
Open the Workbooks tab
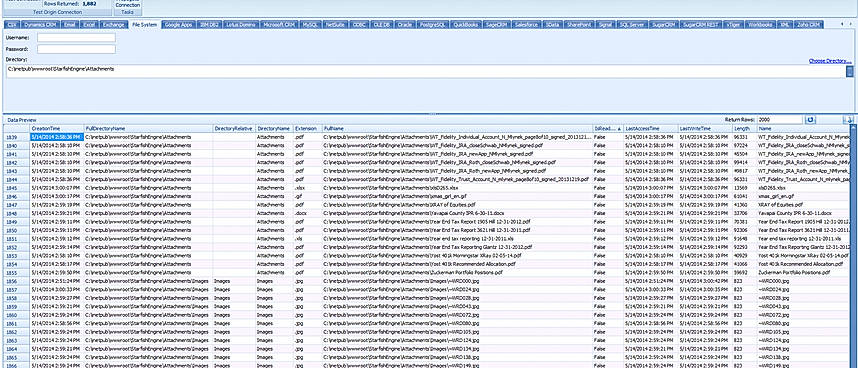[761, 25]
